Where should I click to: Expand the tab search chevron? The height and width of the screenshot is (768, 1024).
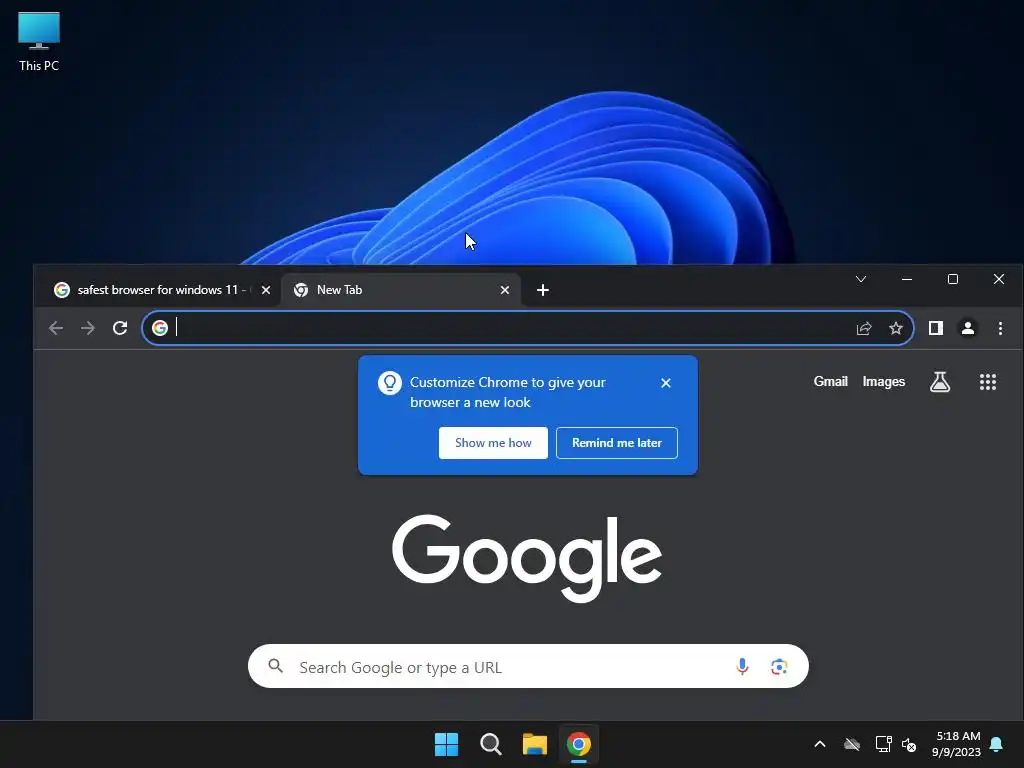point(861,280)
